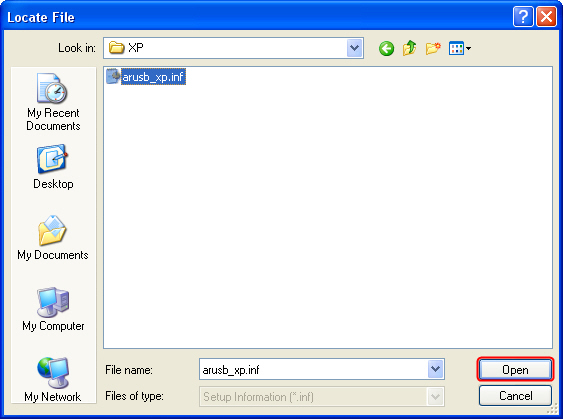563x419 pixels.
Task: Click the Open button
Action: (515, 369)
